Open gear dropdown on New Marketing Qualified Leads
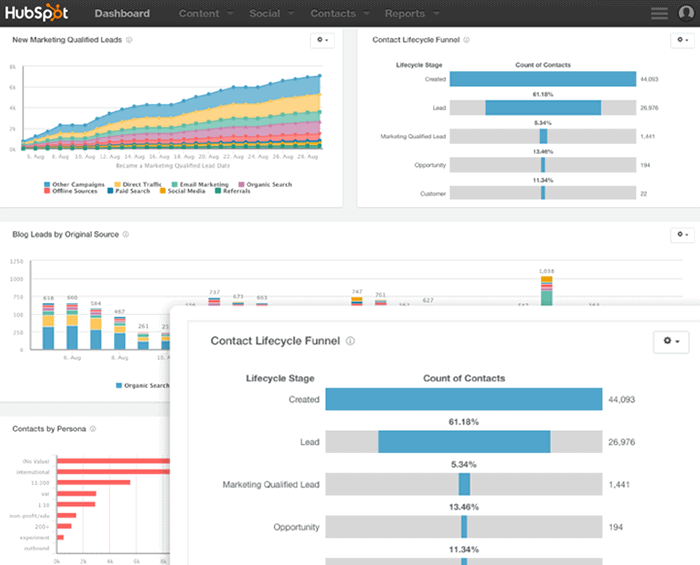700x565 pixels. click(x=322, y=40)
